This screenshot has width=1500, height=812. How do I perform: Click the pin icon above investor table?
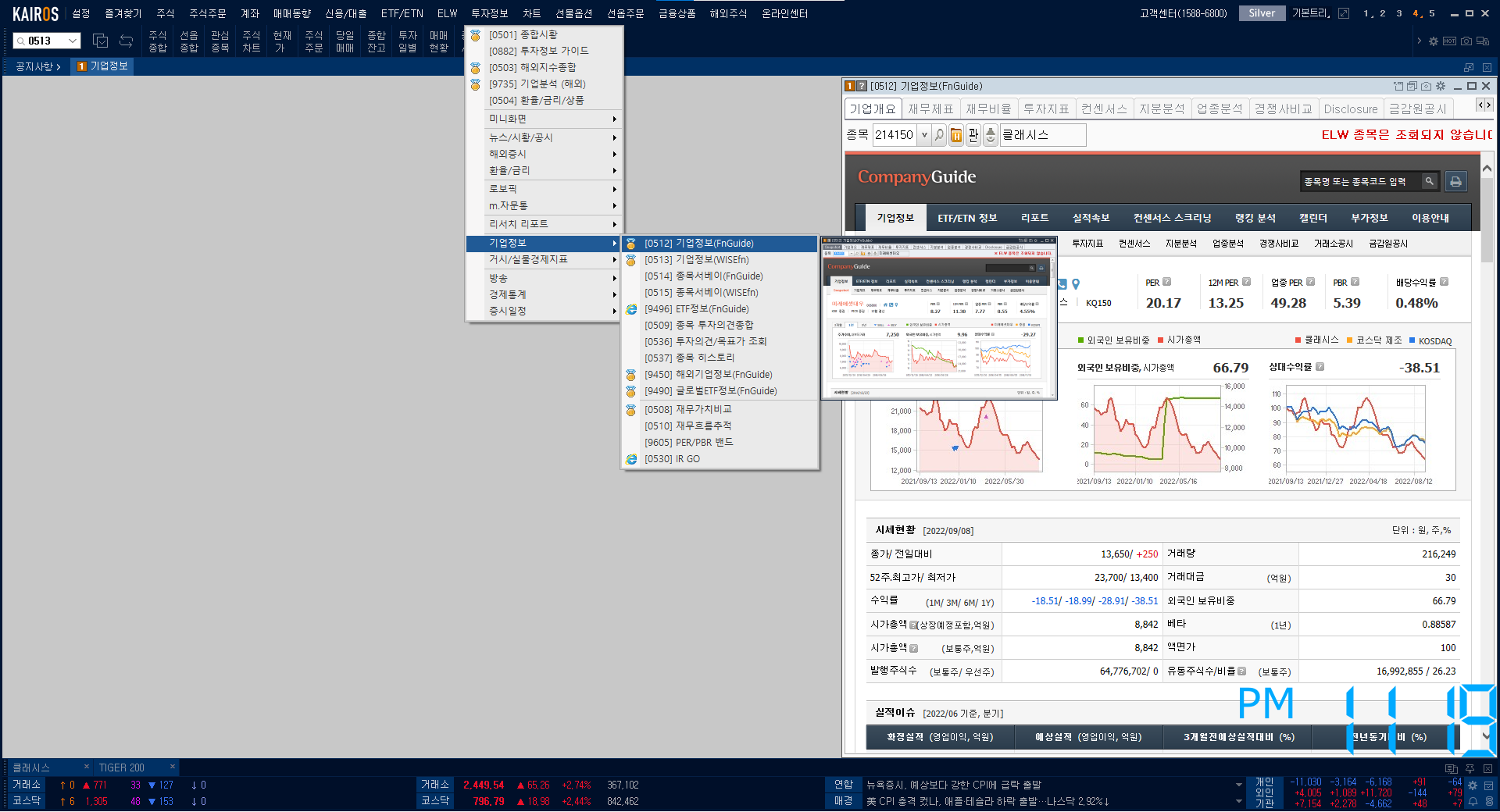click(1470, 769)
